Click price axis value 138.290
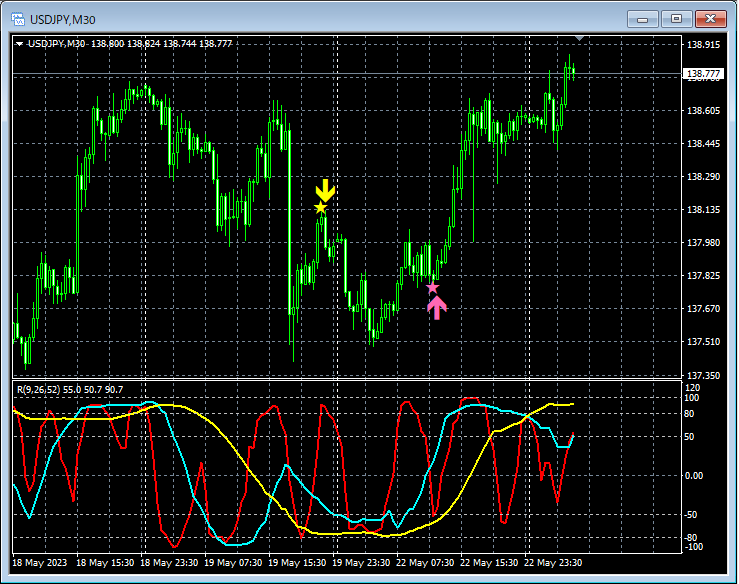Viewport: 739px width, 584px height. point(703,177)
